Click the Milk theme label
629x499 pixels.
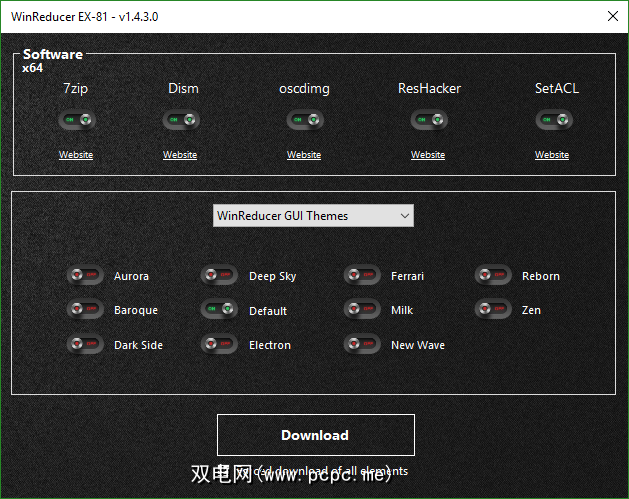[402, 310]
